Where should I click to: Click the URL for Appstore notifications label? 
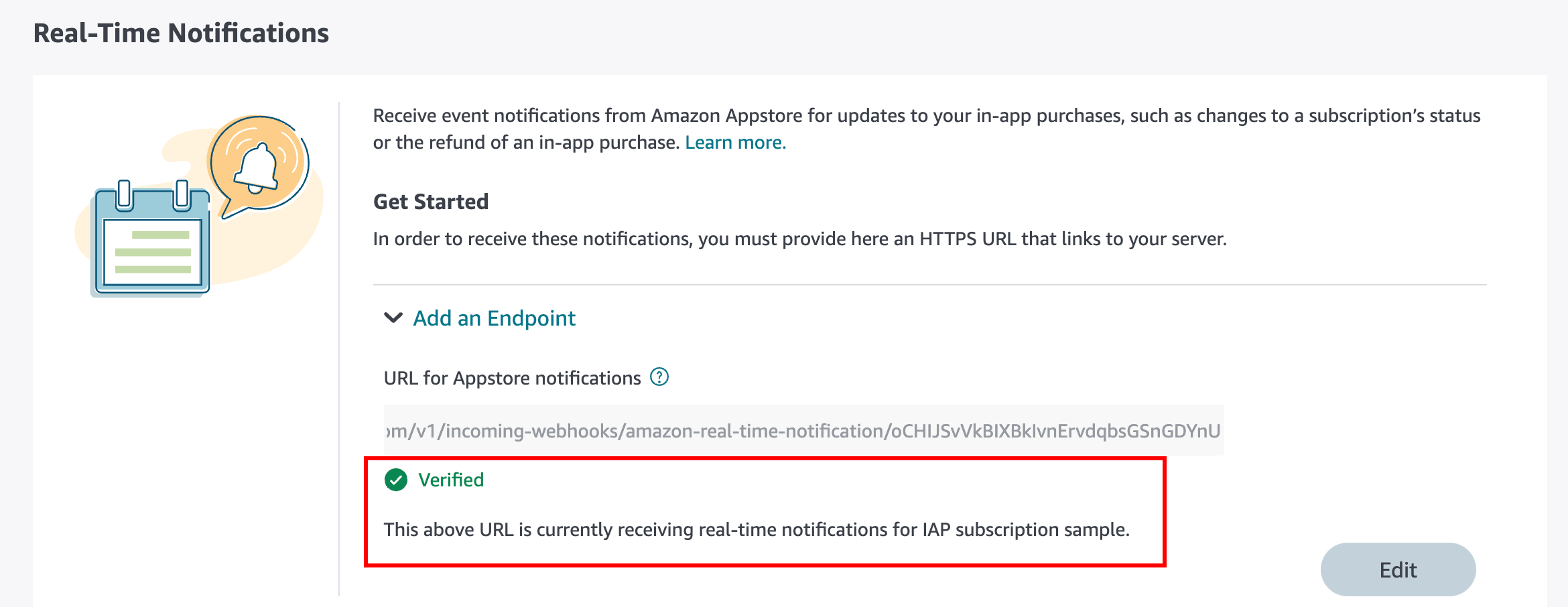tap(512, 379)
